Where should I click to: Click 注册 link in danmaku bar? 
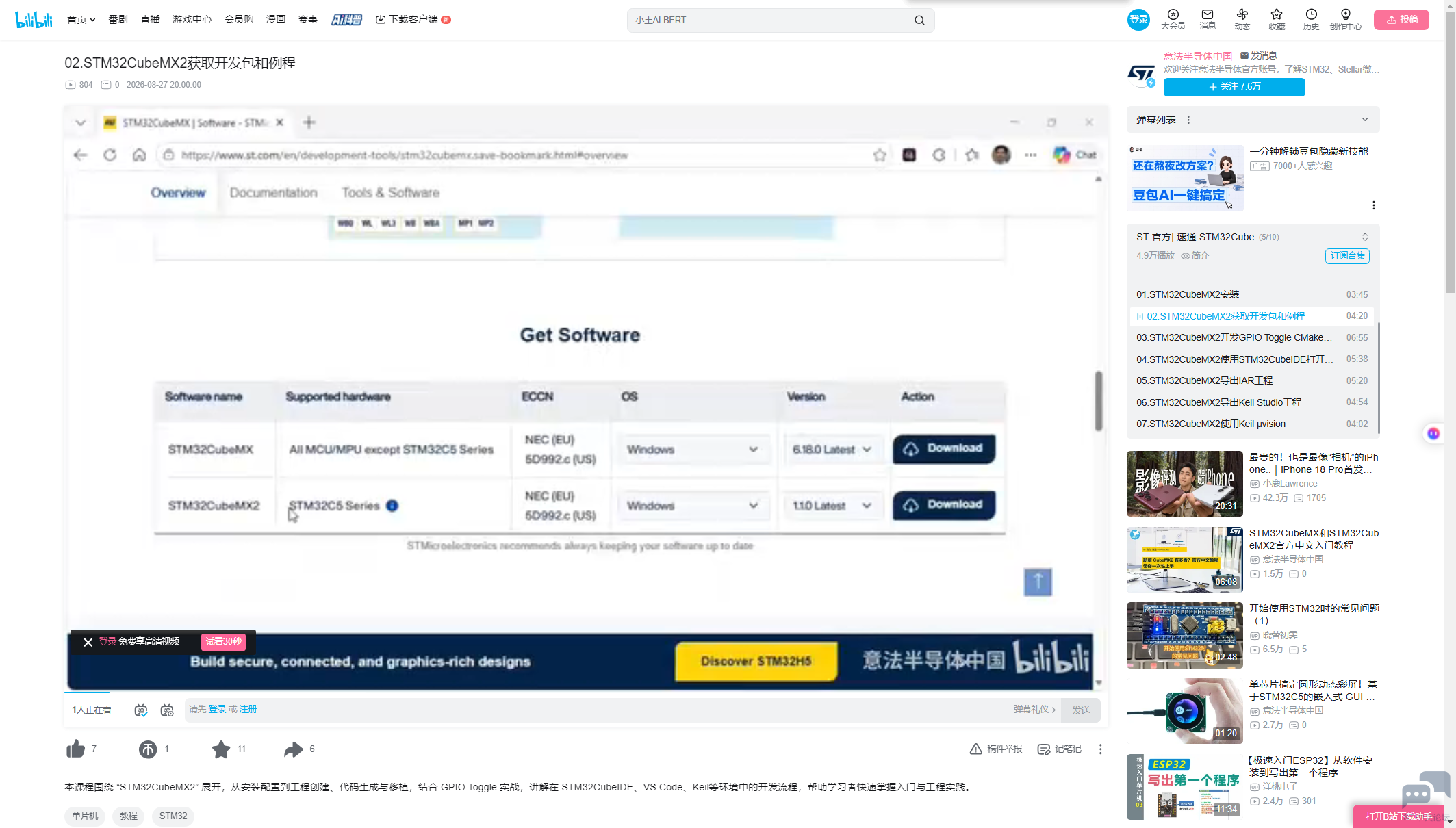click(x=248, y=710)
